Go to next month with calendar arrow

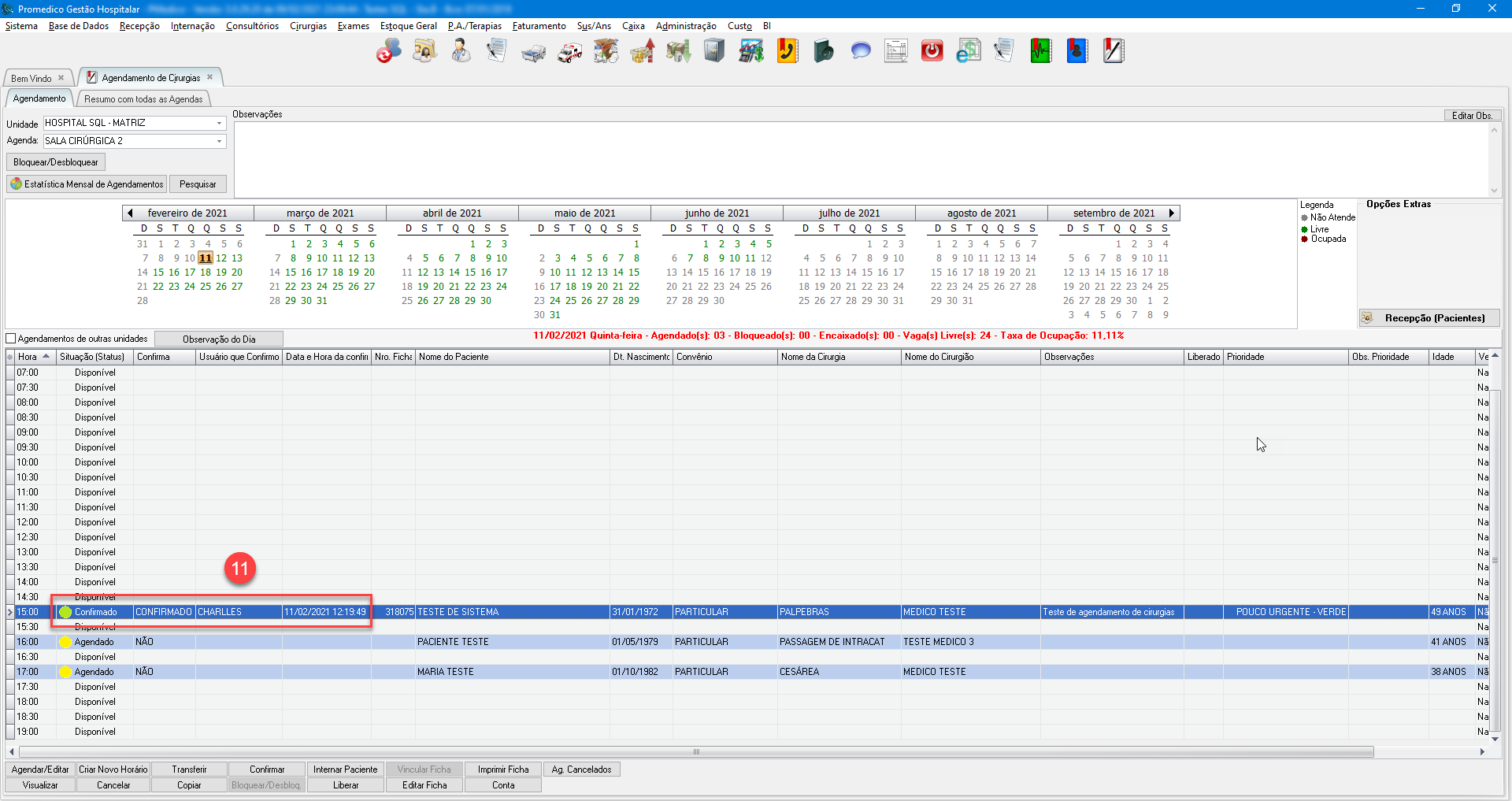tap(1171, 213)
